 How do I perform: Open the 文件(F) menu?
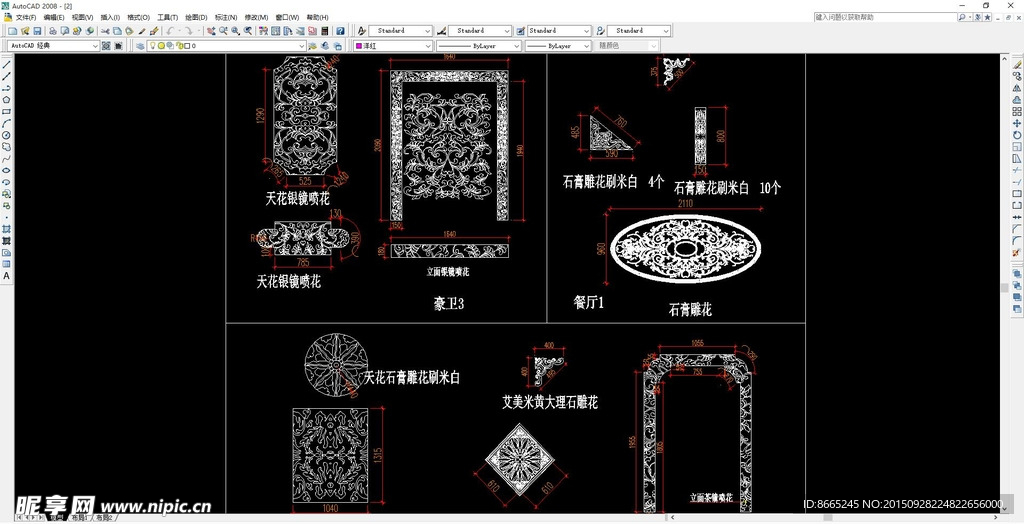coord(25,18)
